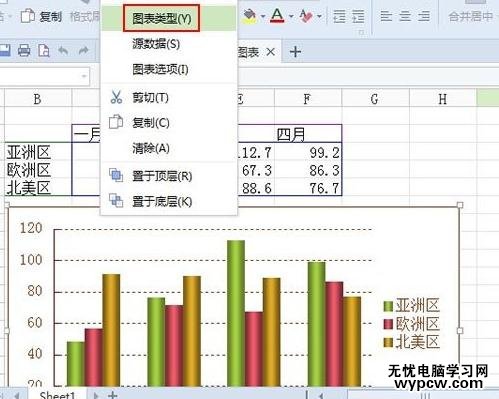Click the Redo arrow icon

pyautogui.click(x=83, y=51)
